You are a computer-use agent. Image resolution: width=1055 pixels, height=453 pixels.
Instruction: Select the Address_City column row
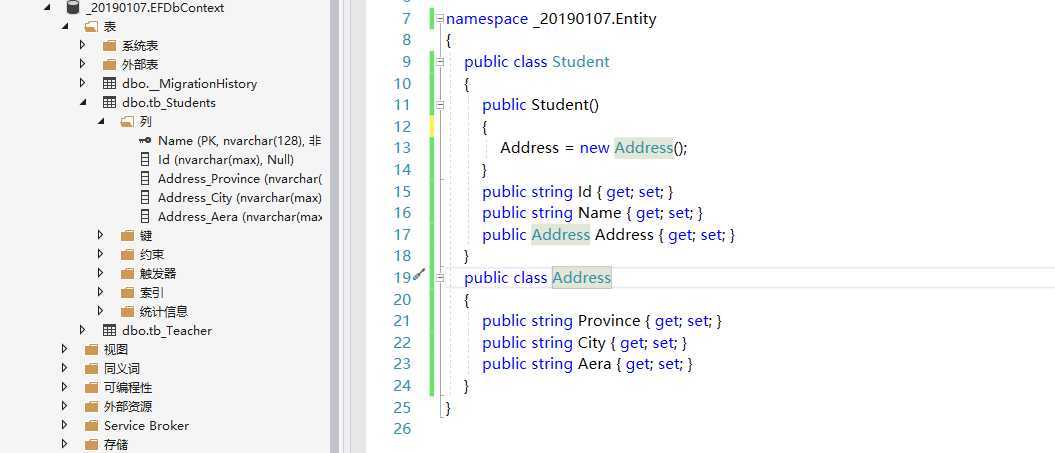click(240, 197)
